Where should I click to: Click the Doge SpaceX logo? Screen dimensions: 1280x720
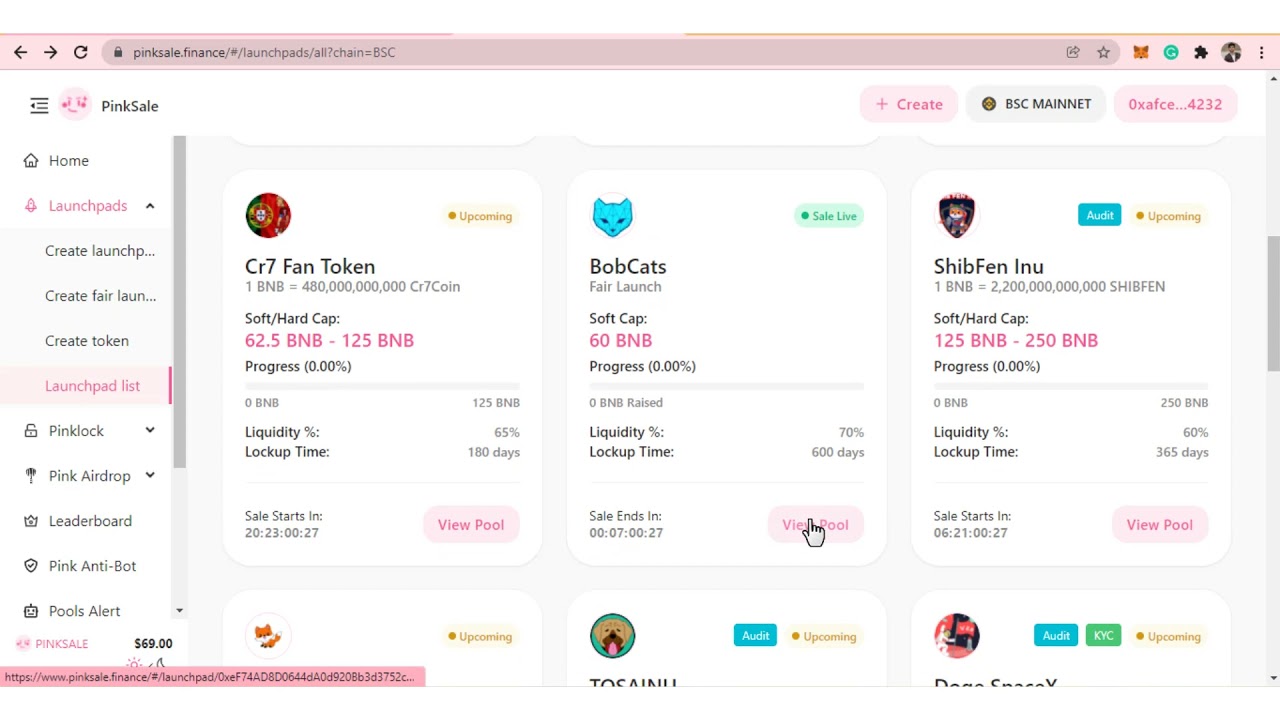point(957,635)
